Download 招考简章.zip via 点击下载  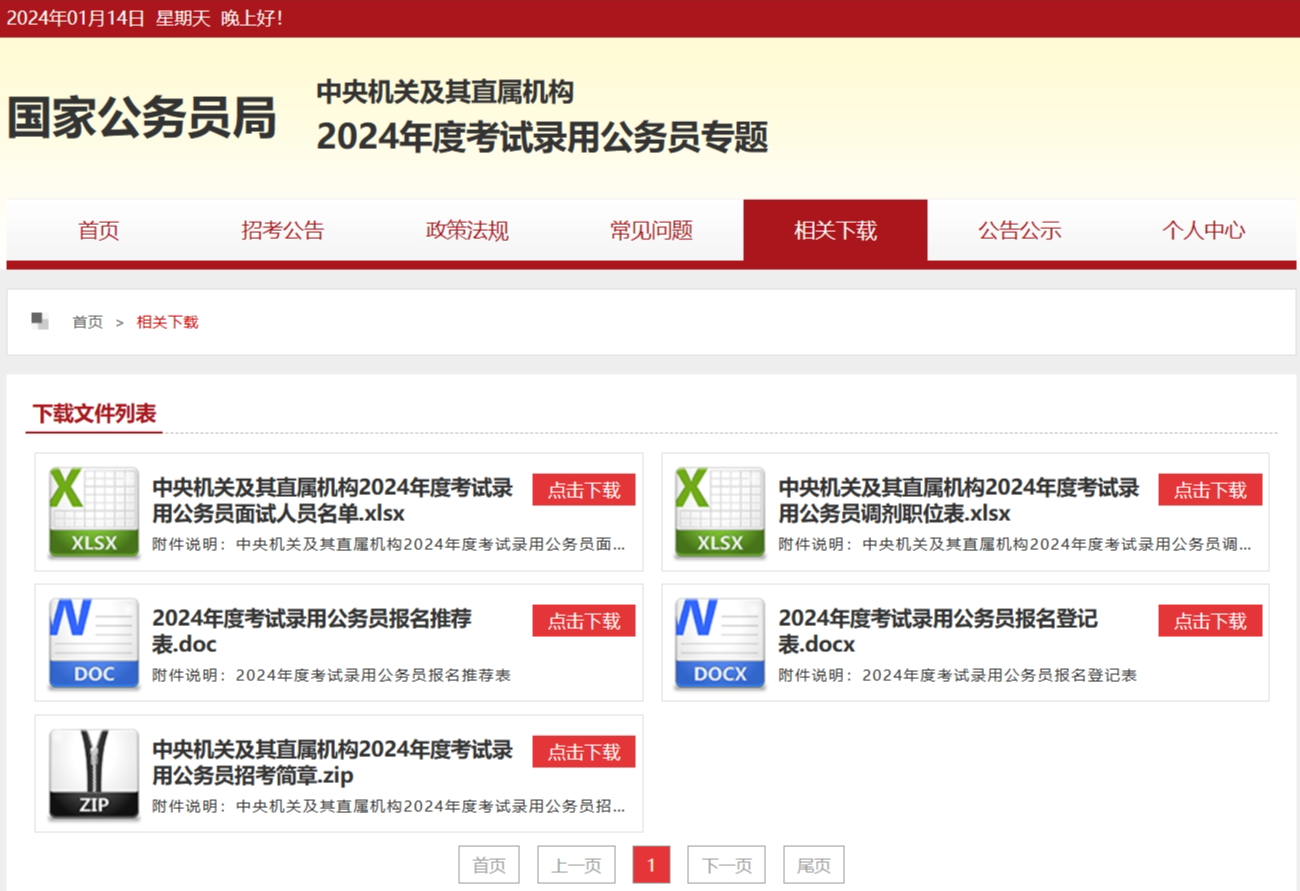point(584,752)
